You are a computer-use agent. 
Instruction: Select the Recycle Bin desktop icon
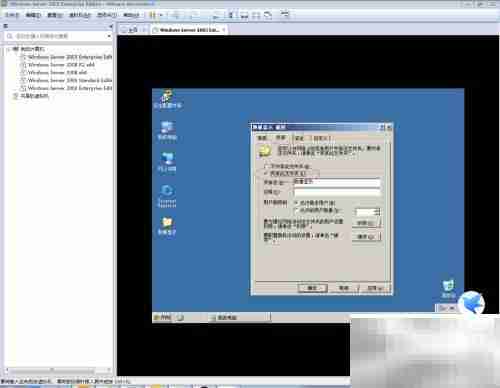click(x=448, y=289)
